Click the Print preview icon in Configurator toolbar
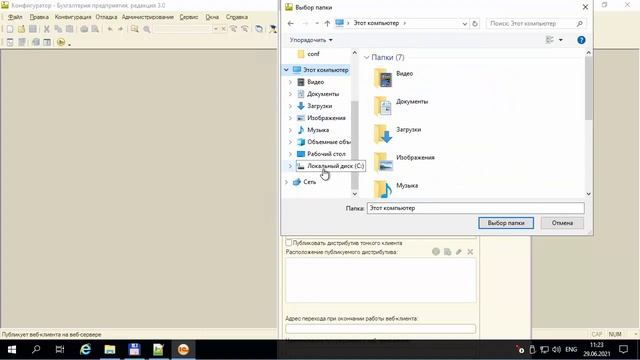The width and height of the screenshot is (640, 360). pyautogui.click(x=95, y=29)
